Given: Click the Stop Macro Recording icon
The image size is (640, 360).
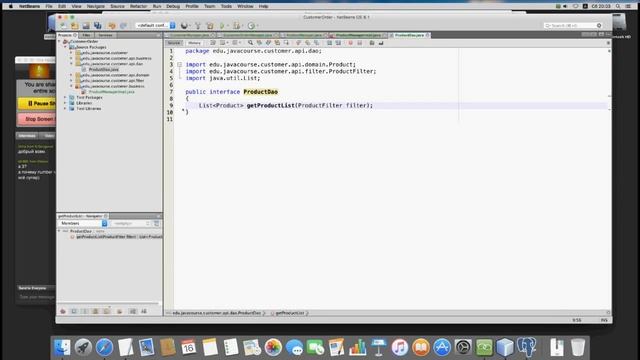Looking at the screenshot, I should (360, 43).
